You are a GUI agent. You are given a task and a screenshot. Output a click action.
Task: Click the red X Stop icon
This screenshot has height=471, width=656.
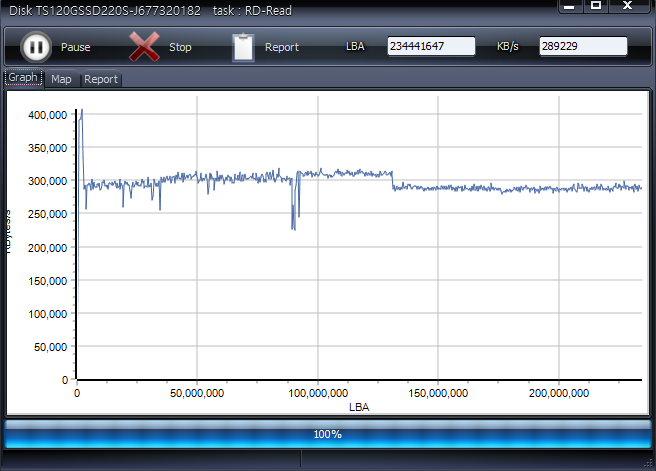pyautogui.click(x=145, y=47)
